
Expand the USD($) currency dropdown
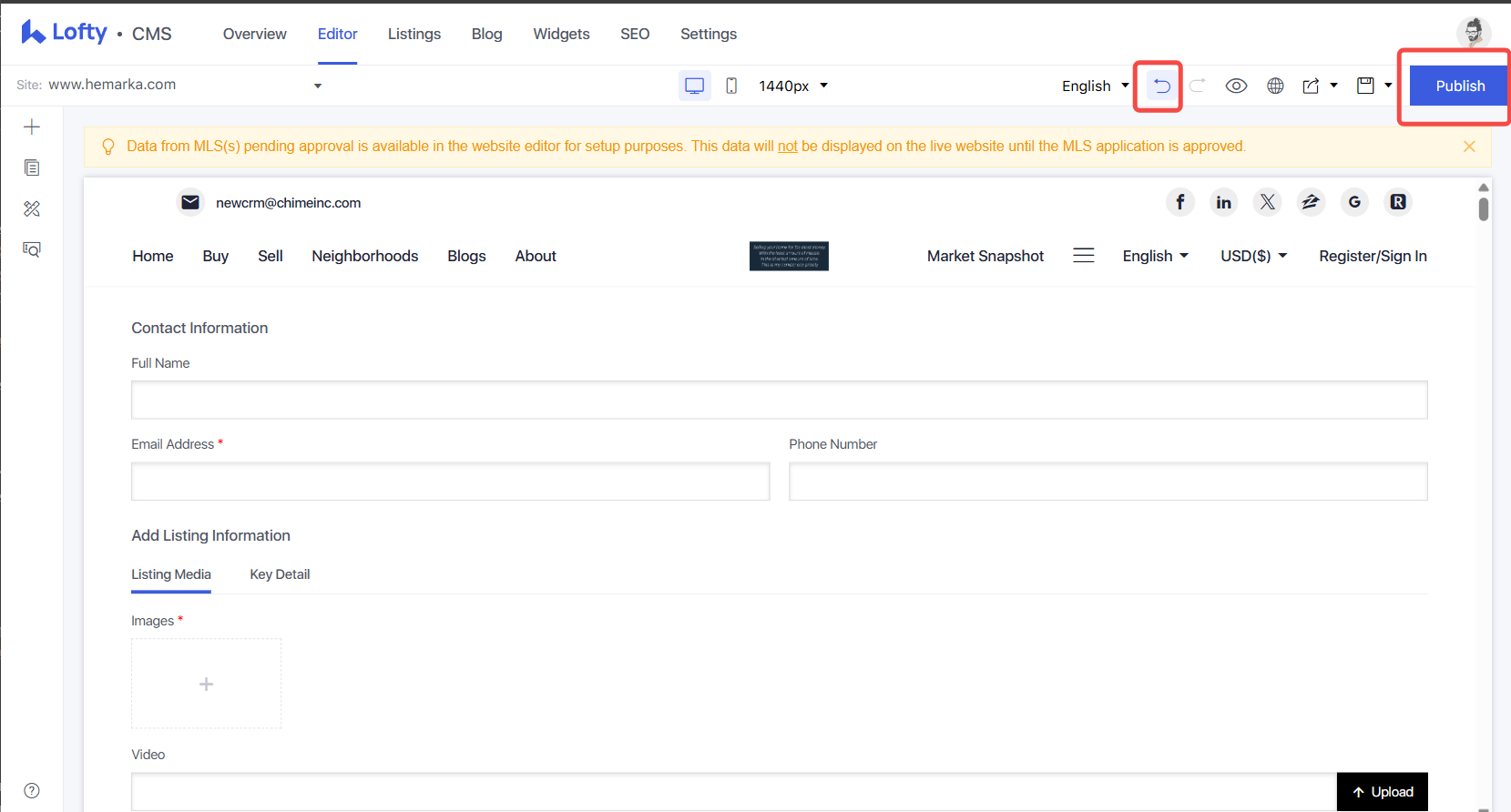click(x=1253, y=256)
